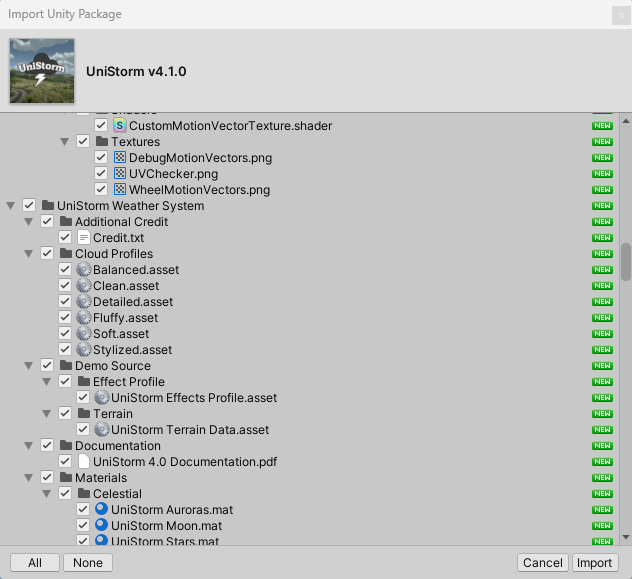Select all package items with All button
Screen dimensions: 632x579
tap(35, 562)
